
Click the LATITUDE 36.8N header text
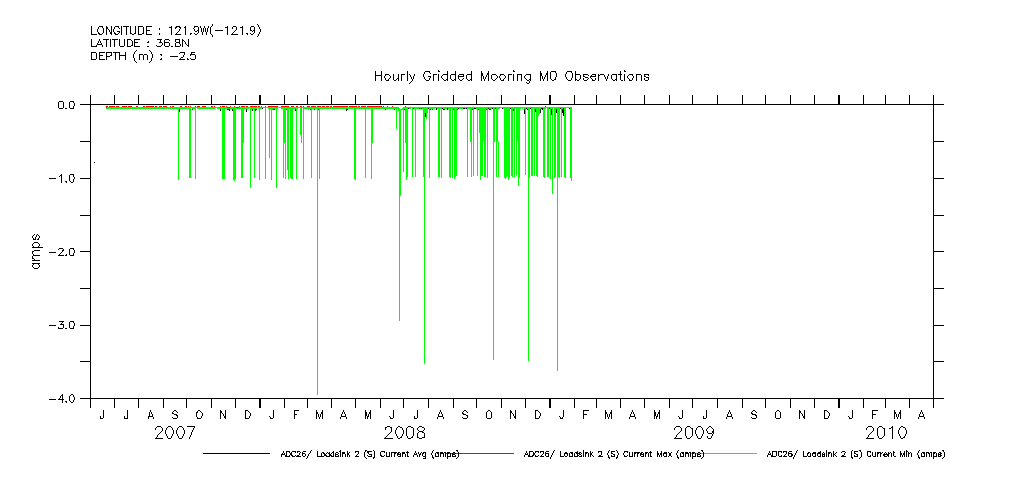coord(140,43)
